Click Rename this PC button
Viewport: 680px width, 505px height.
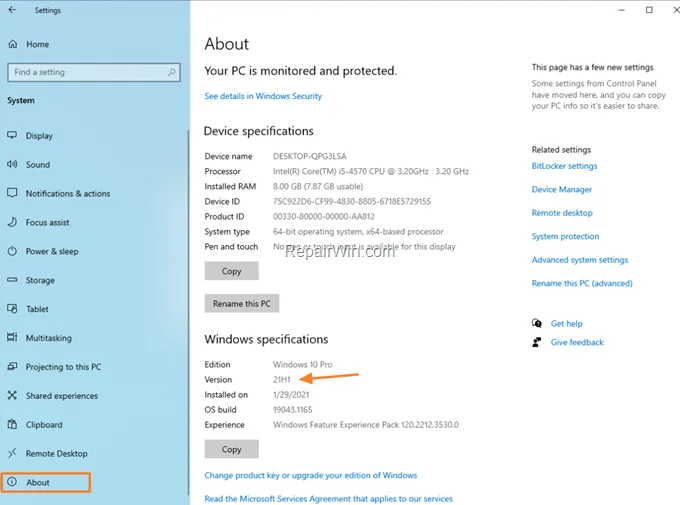pos(242,303)
